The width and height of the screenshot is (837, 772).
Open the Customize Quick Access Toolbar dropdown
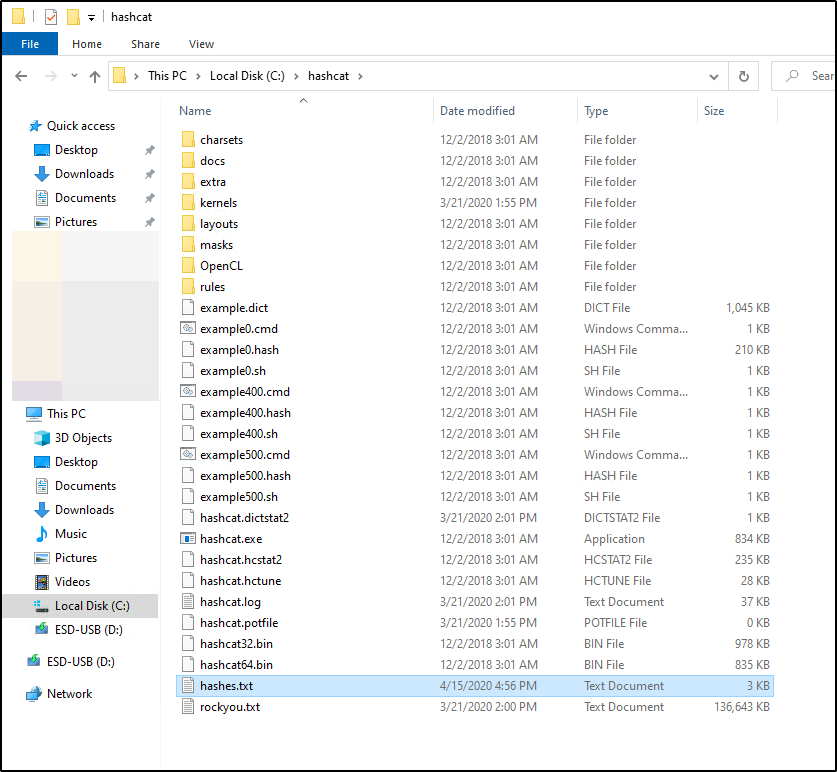[91, 18]
